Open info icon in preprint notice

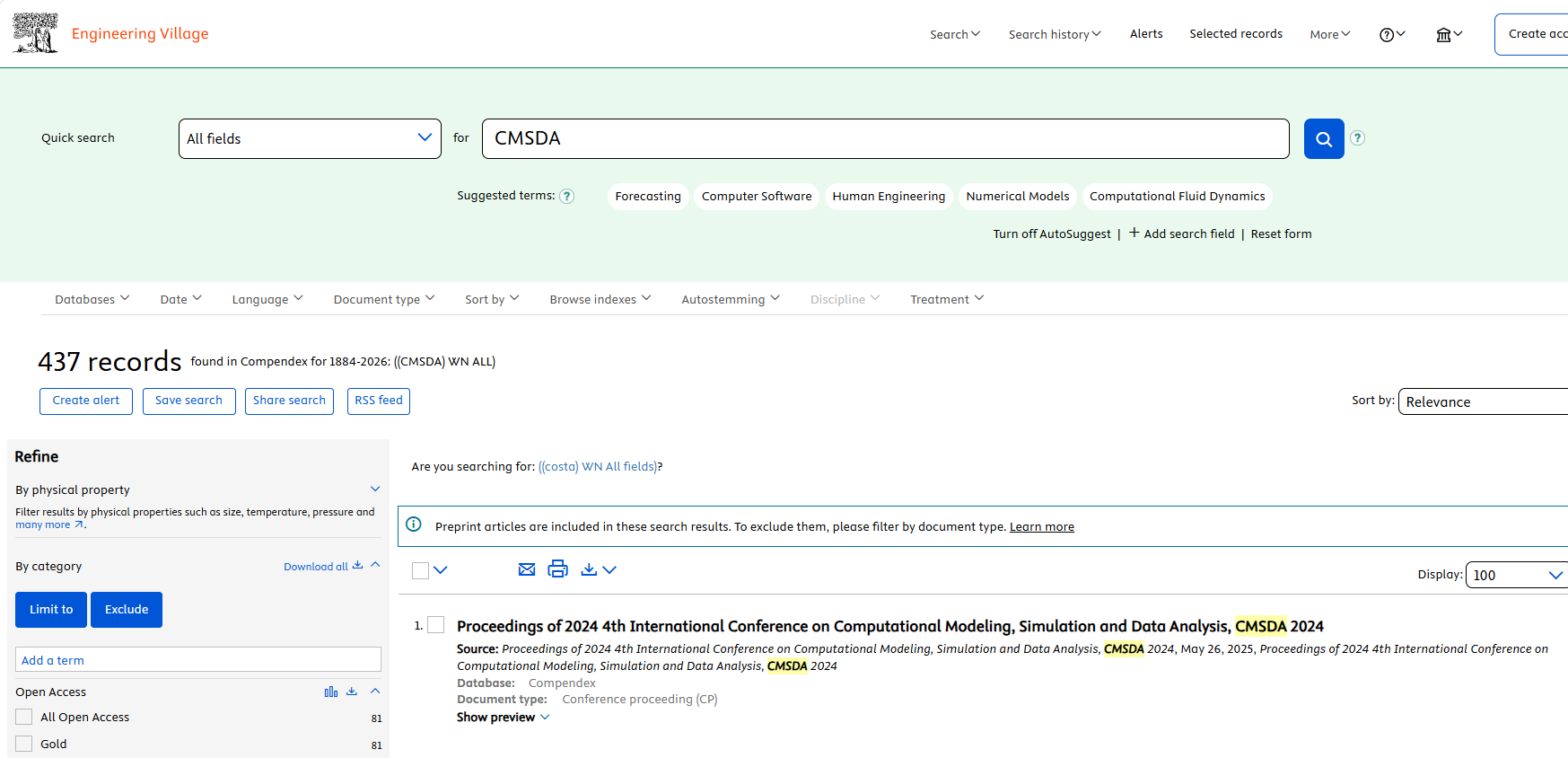414,524
